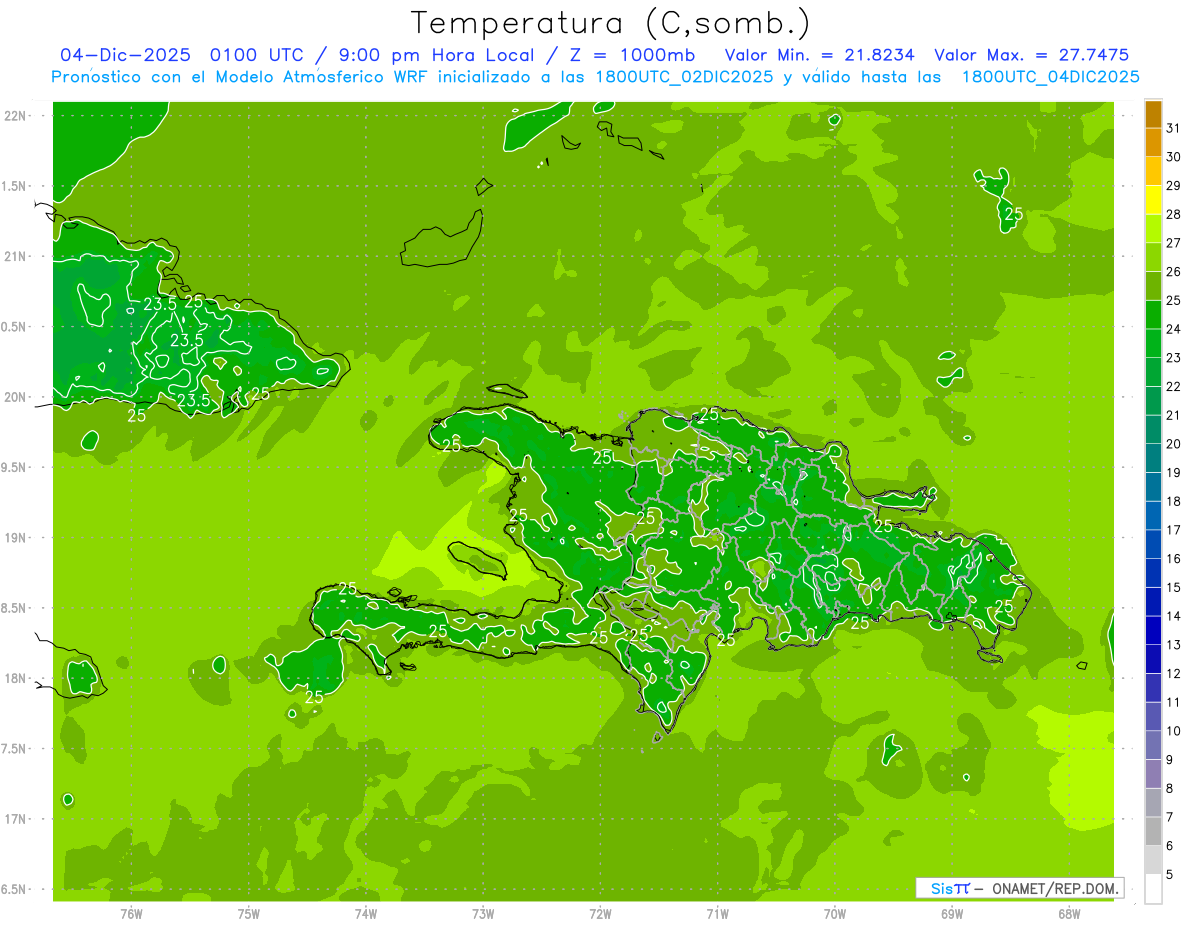Select the yellow swatch between 29 and 28
This screenshot has height=927, width=1200.
click(1153, 200)
